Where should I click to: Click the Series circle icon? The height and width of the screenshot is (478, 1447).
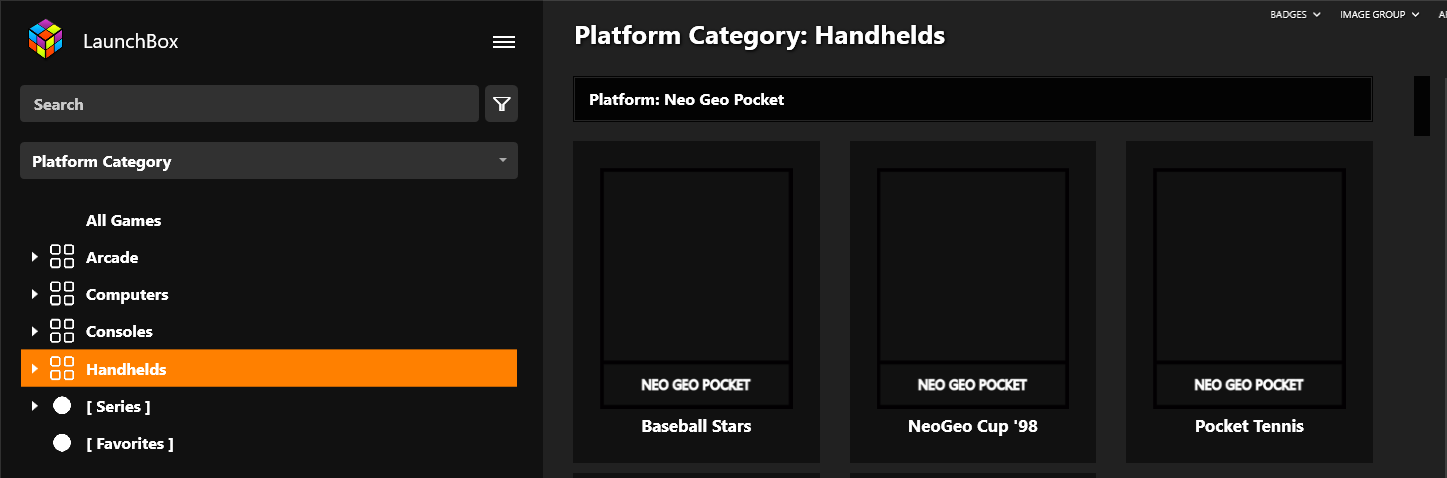(x=62, y=406)
